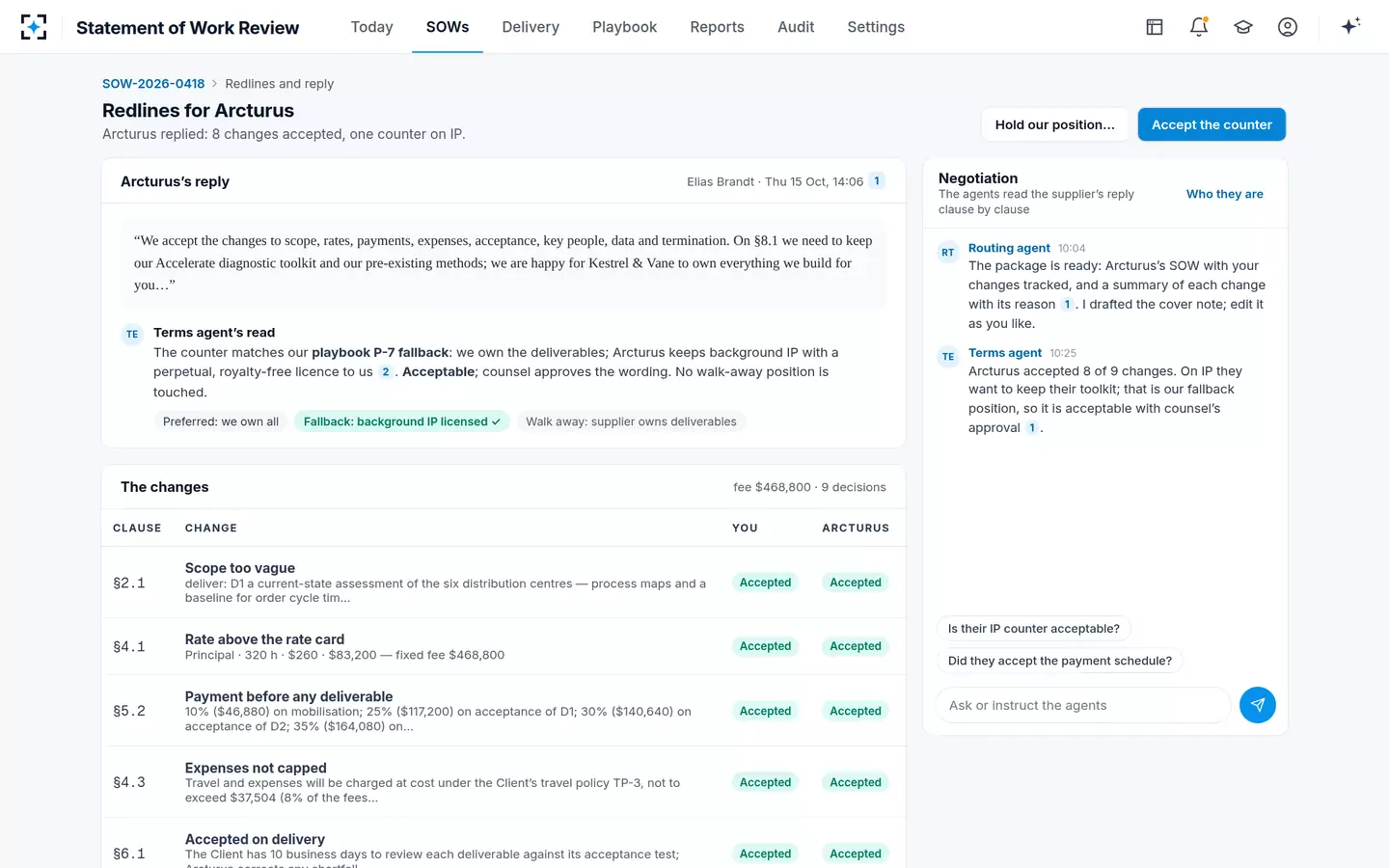The height and width of the screenshot is (868, 1389).
Task: Select the SOWs tab
Action: pos(448,27)
